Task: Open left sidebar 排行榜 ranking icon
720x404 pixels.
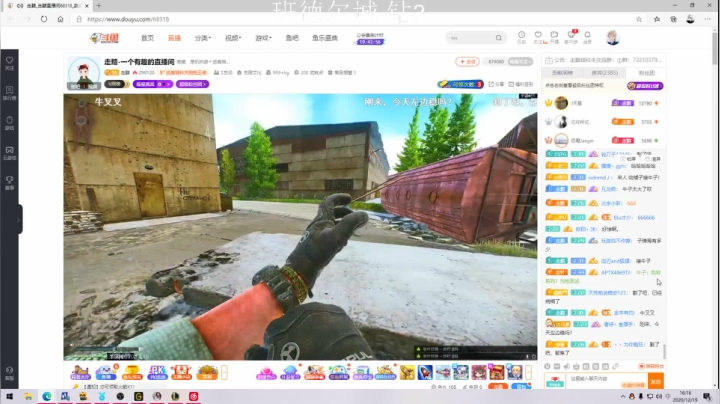Action: [x=9, y=93]
